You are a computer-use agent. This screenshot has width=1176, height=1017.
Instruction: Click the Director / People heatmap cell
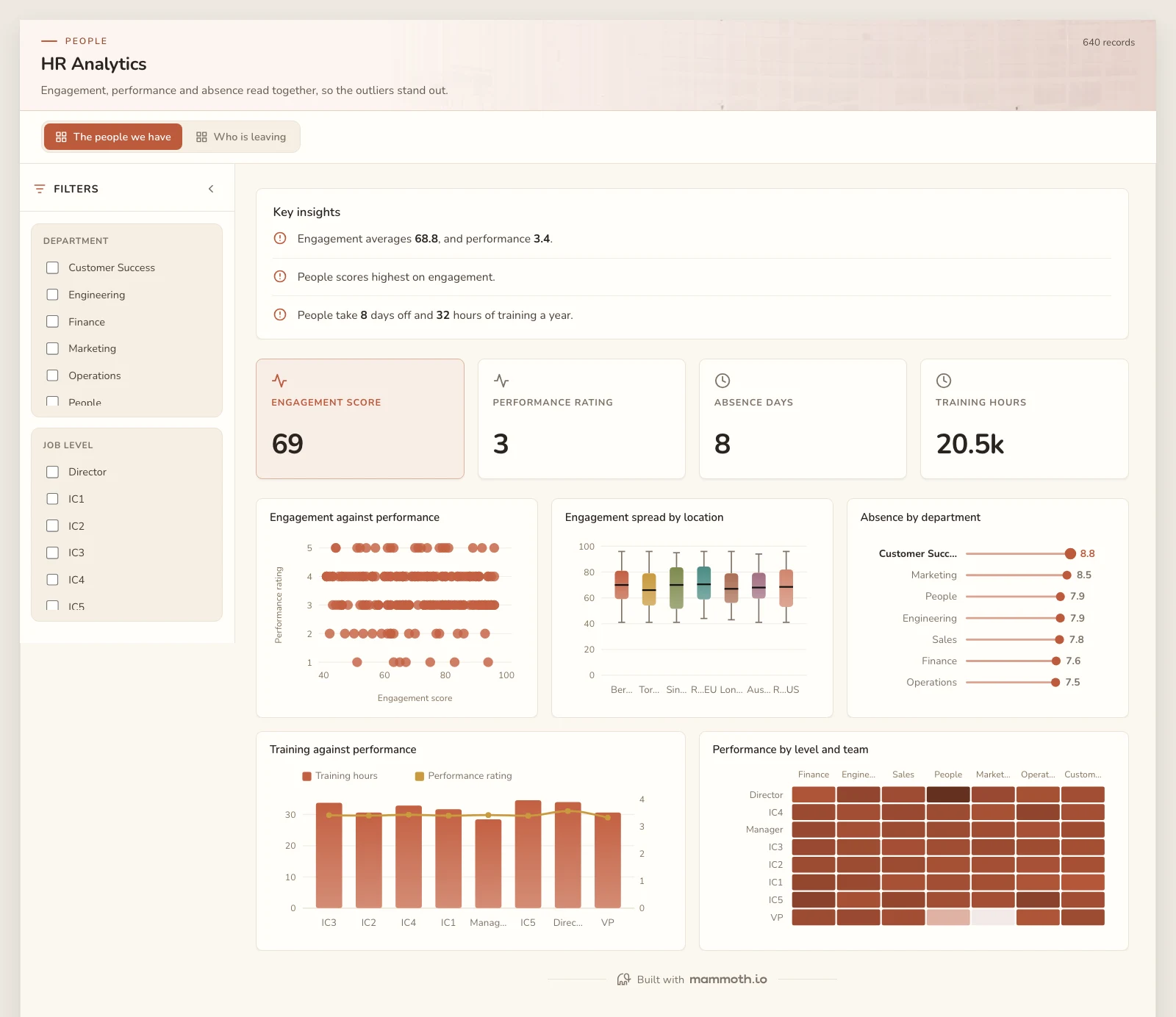[x=948, y=794]
